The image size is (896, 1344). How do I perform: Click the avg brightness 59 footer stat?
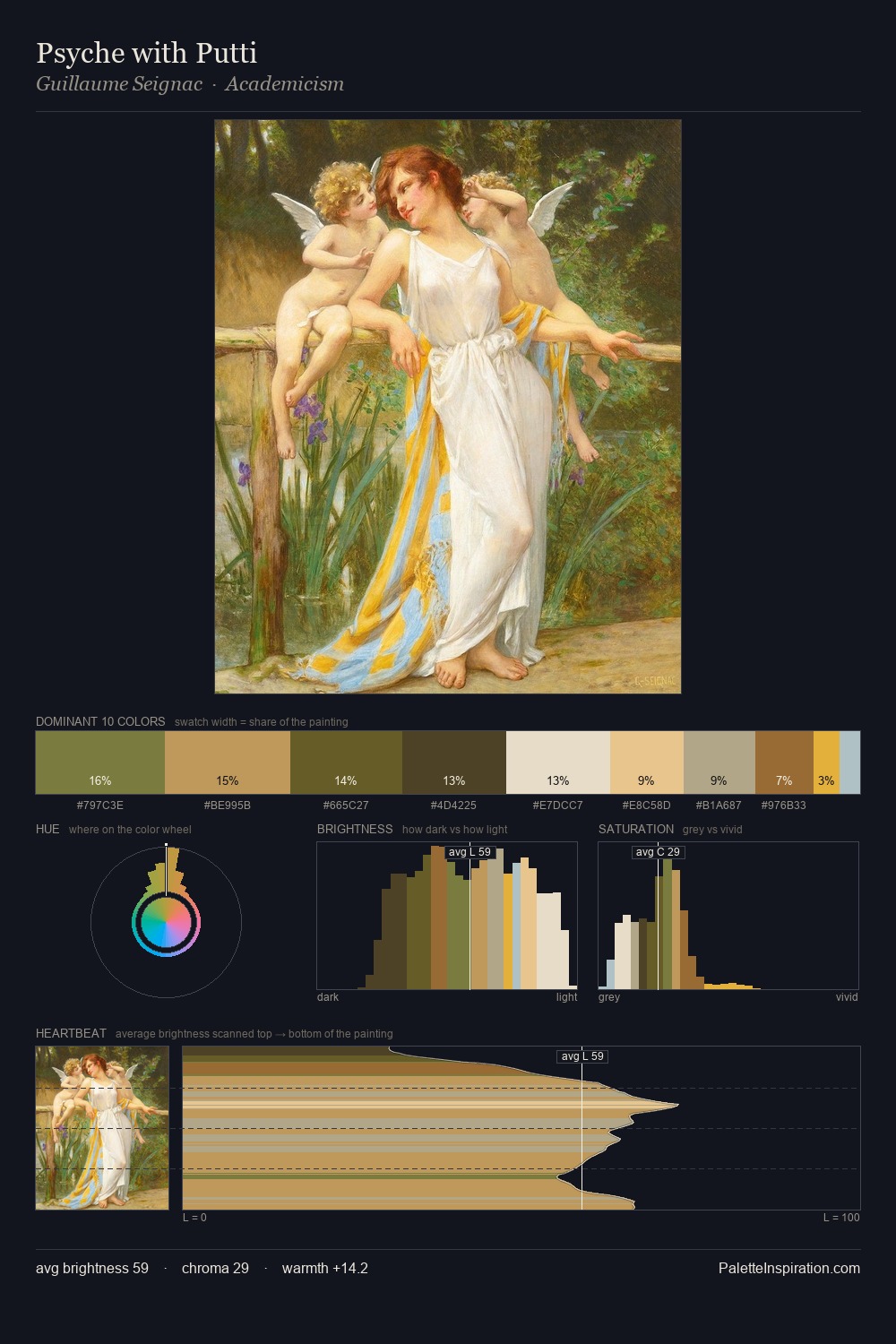[x=92, y=1268]
